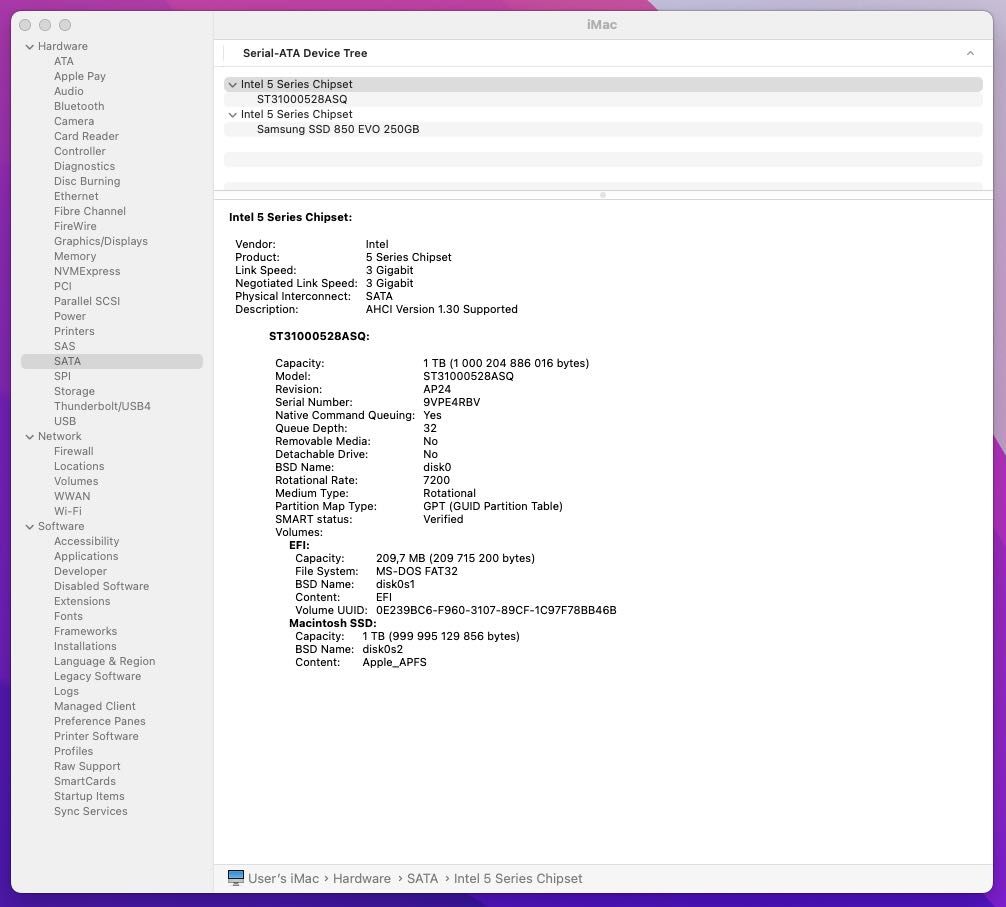Select Profiles in the sidebar
The height and width of the screenshot is (907, 1006).
click(73, 752)
